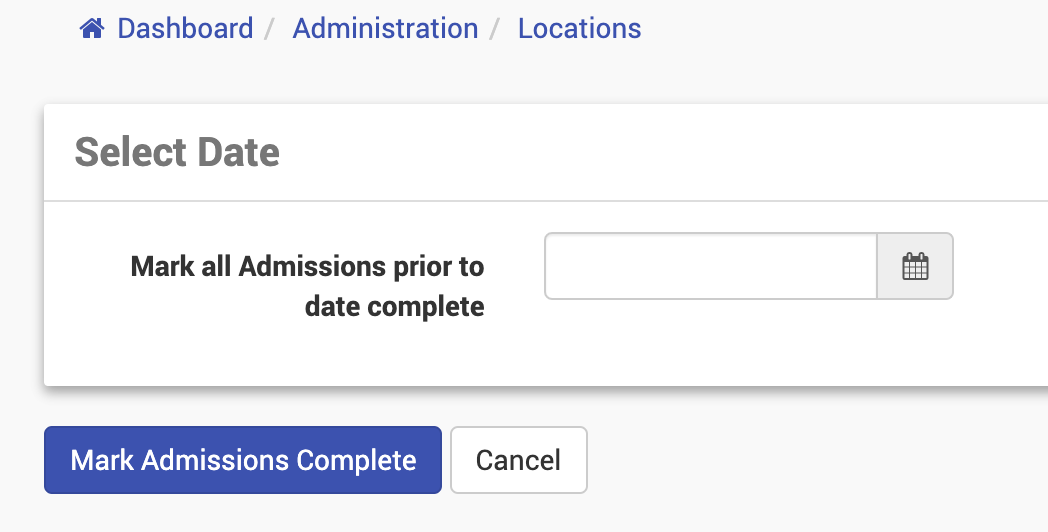Click the slash separator after Administration
The image size is (1048, 532).
(495, 29)
